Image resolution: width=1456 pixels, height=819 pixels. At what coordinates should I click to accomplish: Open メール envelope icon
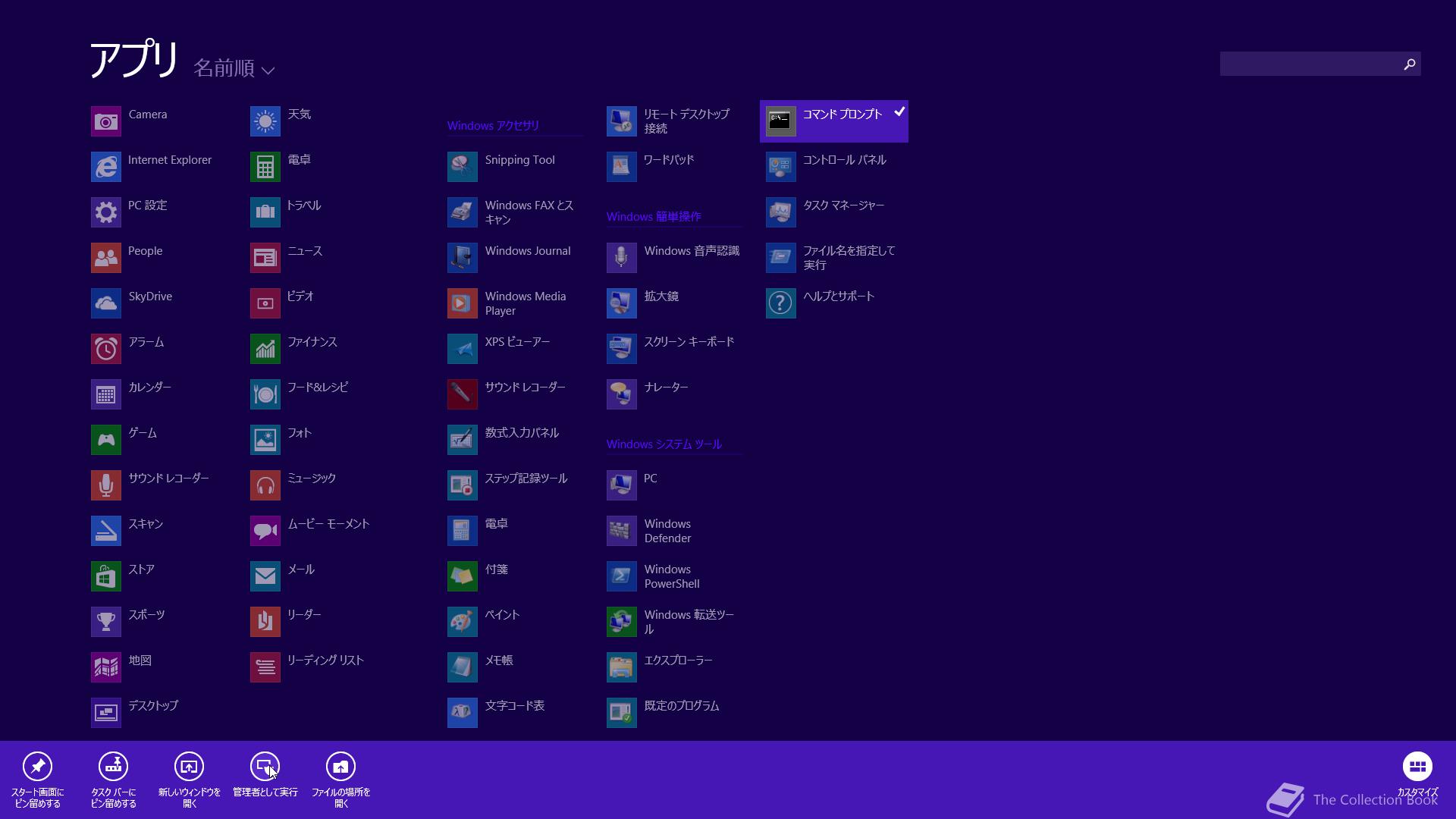(x=265, y=576)
